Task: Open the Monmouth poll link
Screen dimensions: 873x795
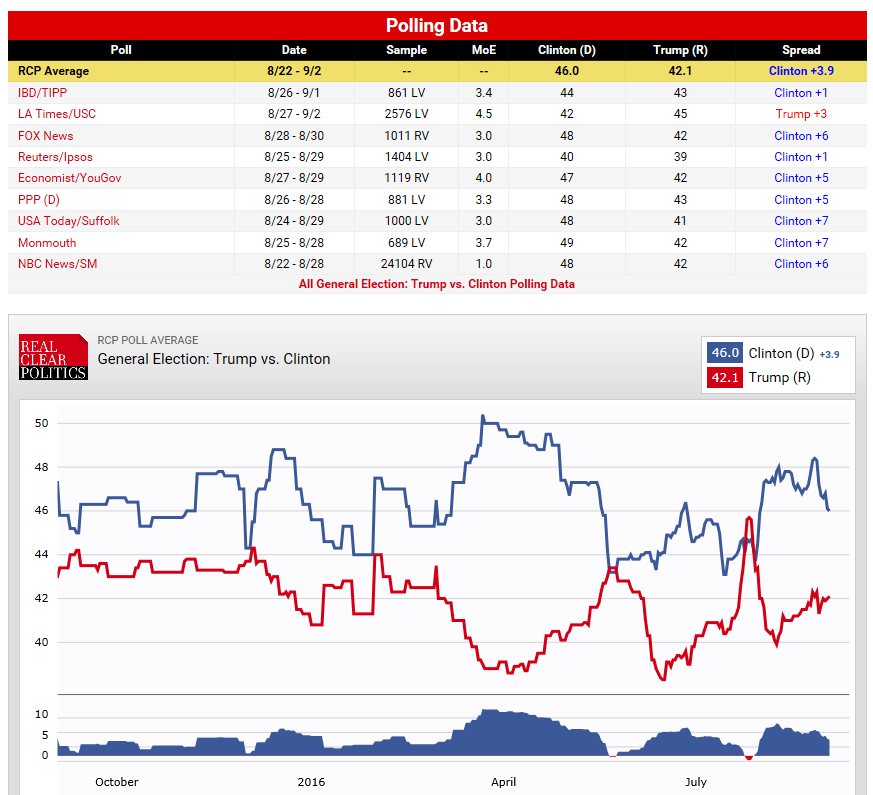Action: pos(47,243)
